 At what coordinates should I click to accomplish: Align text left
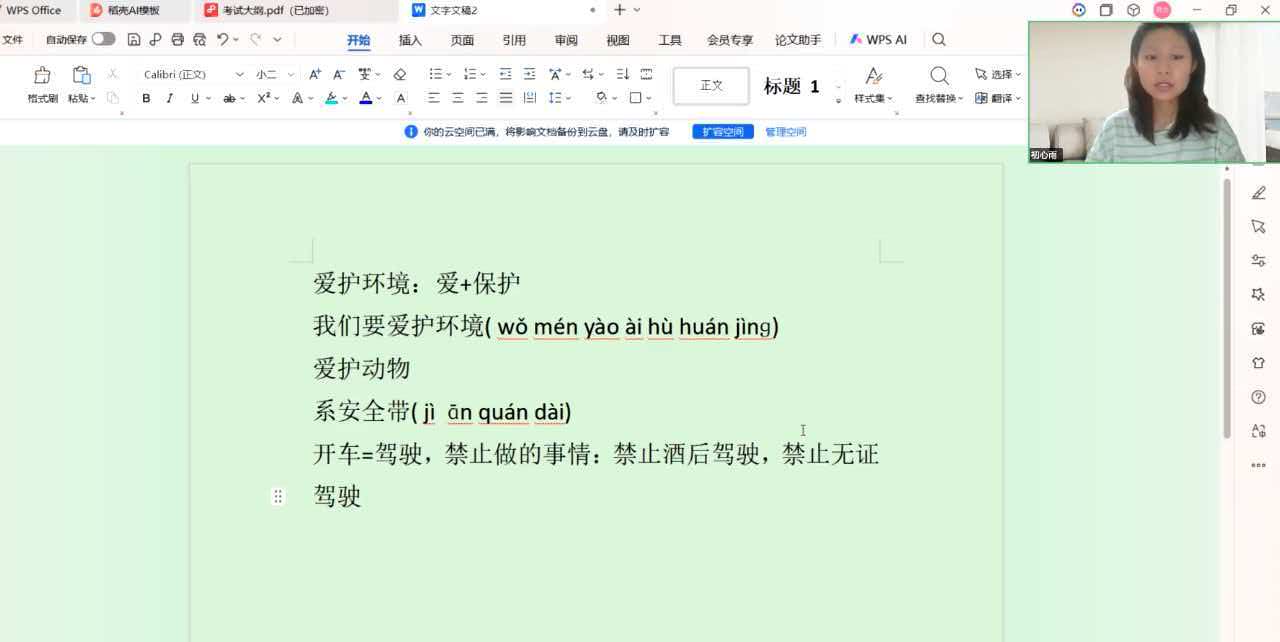434,98
